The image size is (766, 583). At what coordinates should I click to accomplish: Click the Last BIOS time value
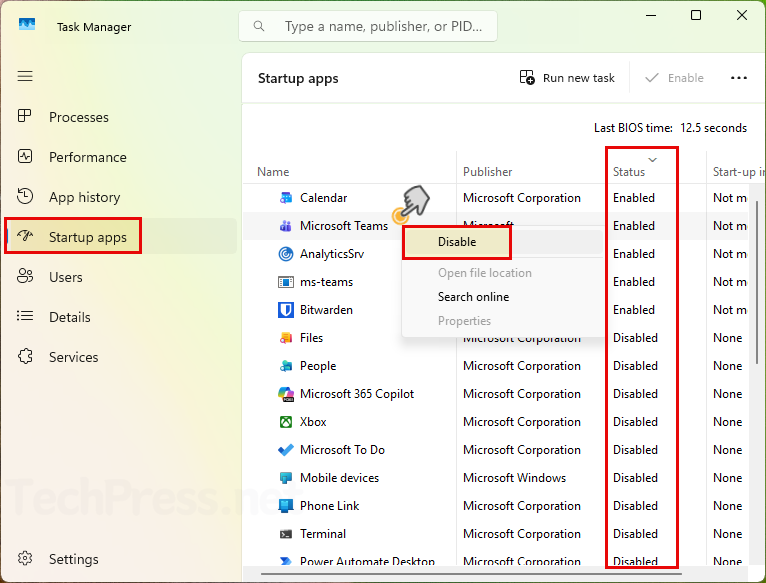click(713, 128)
